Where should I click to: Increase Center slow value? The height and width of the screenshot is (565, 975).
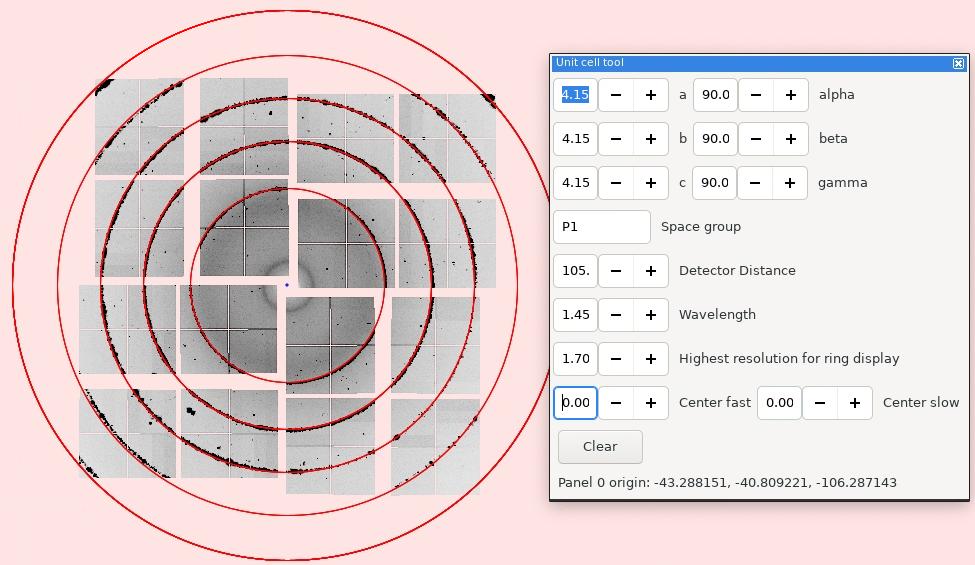(855, 403)
